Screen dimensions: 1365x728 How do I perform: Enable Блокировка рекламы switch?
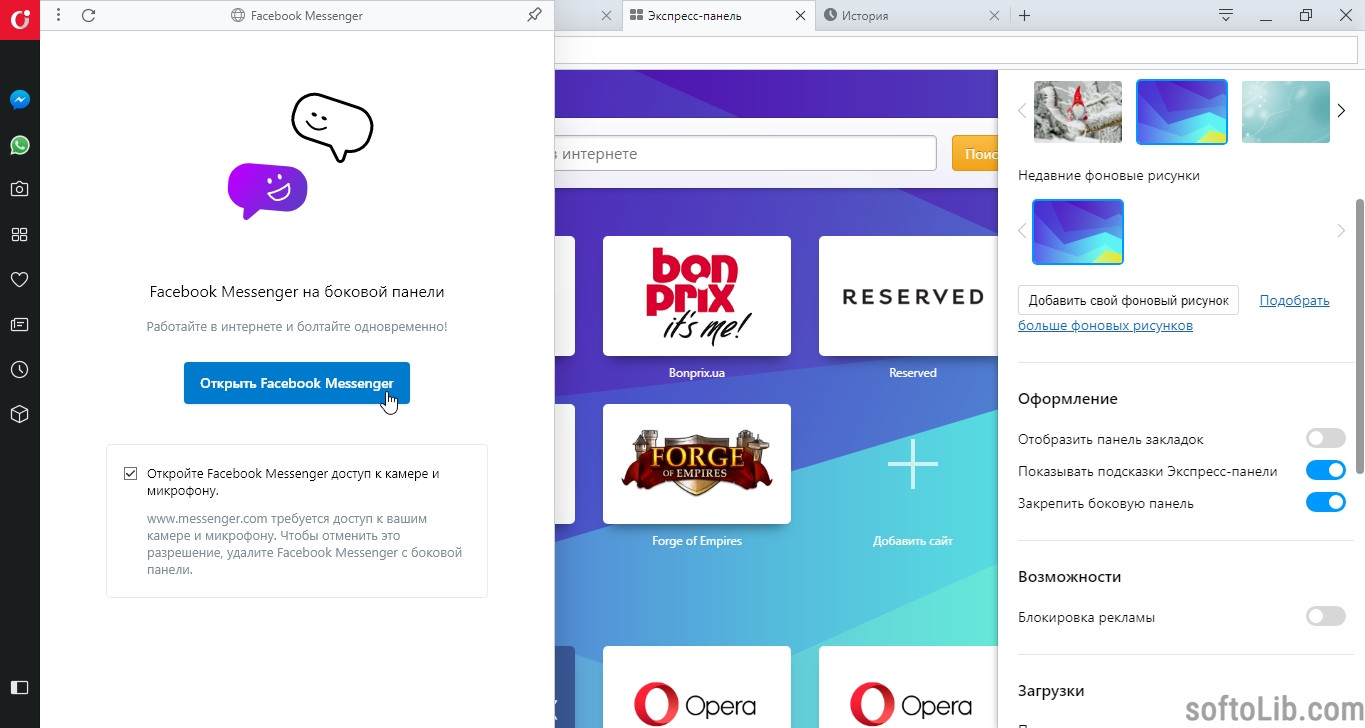click(1326, 616)
